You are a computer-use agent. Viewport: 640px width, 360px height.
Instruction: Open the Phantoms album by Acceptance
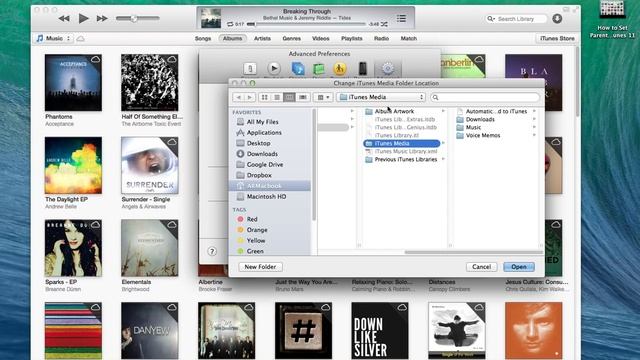pyautogui.click(x=73, y=83)
